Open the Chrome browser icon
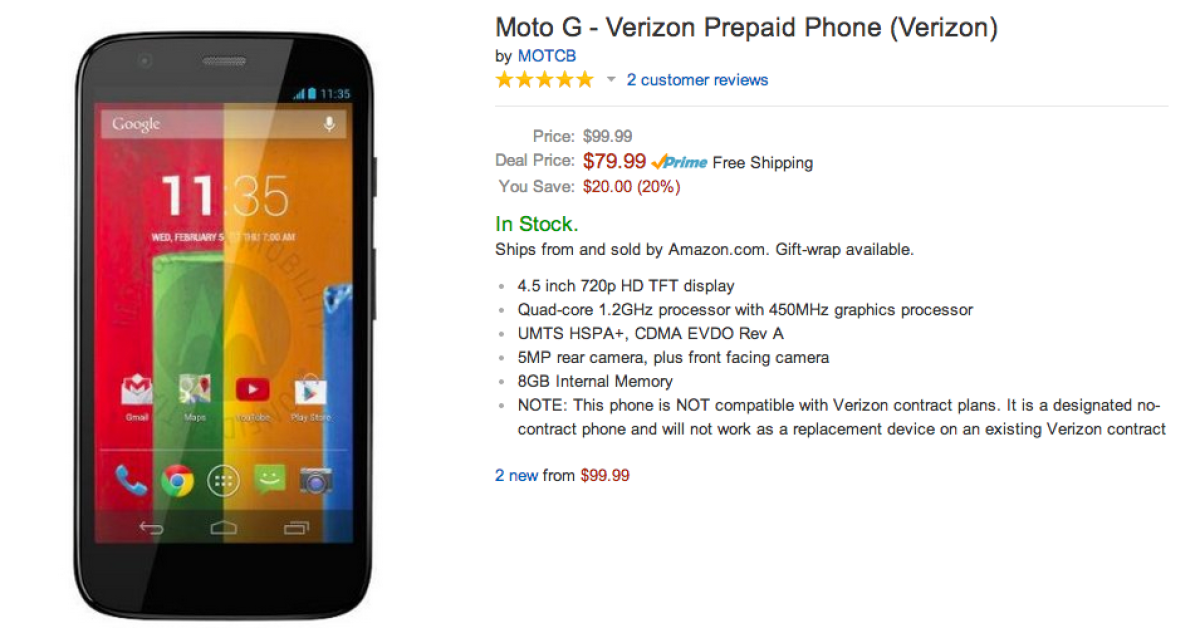1200x628 pixels. click(178, 481)
